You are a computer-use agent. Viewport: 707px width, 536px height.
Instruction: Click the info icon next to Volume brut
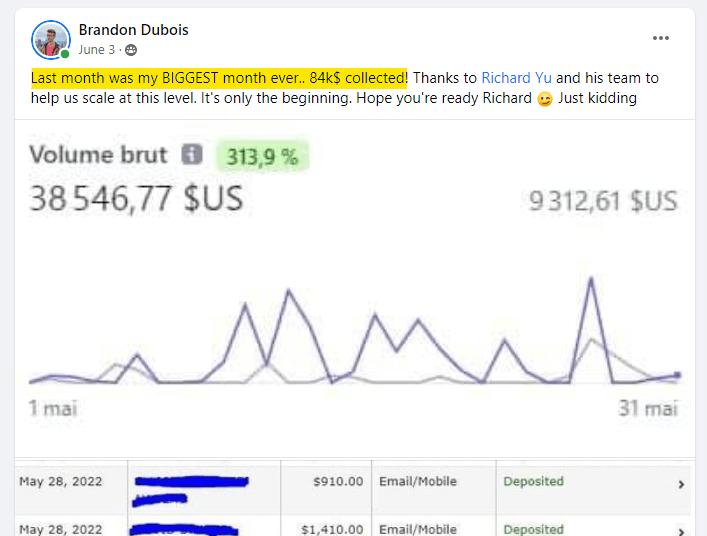pyautogui.click(x=192, y=155)
